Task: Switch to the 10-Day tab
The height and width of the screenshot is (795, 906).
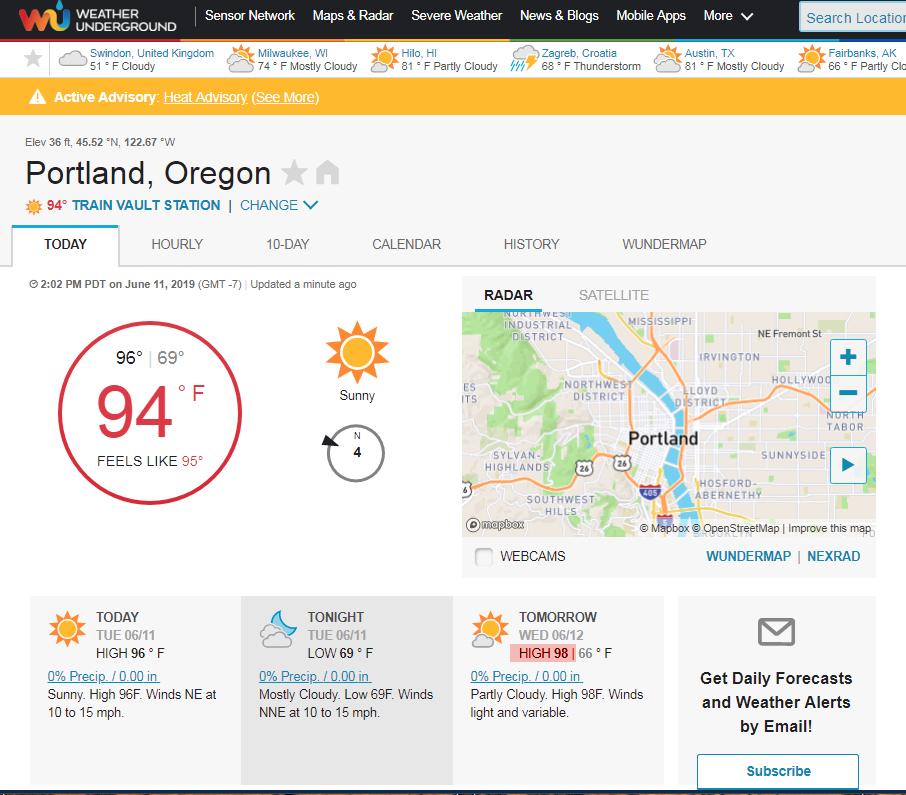Action: coord(288,244)
